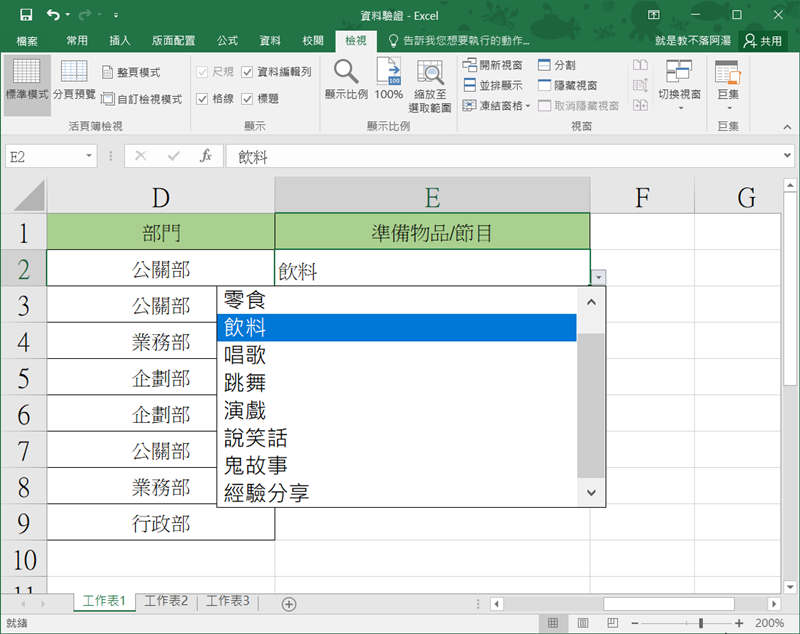This screenshot has height=634, width=800.
Task: Open 開新視窗 new window
Action: tap(492, 65)
